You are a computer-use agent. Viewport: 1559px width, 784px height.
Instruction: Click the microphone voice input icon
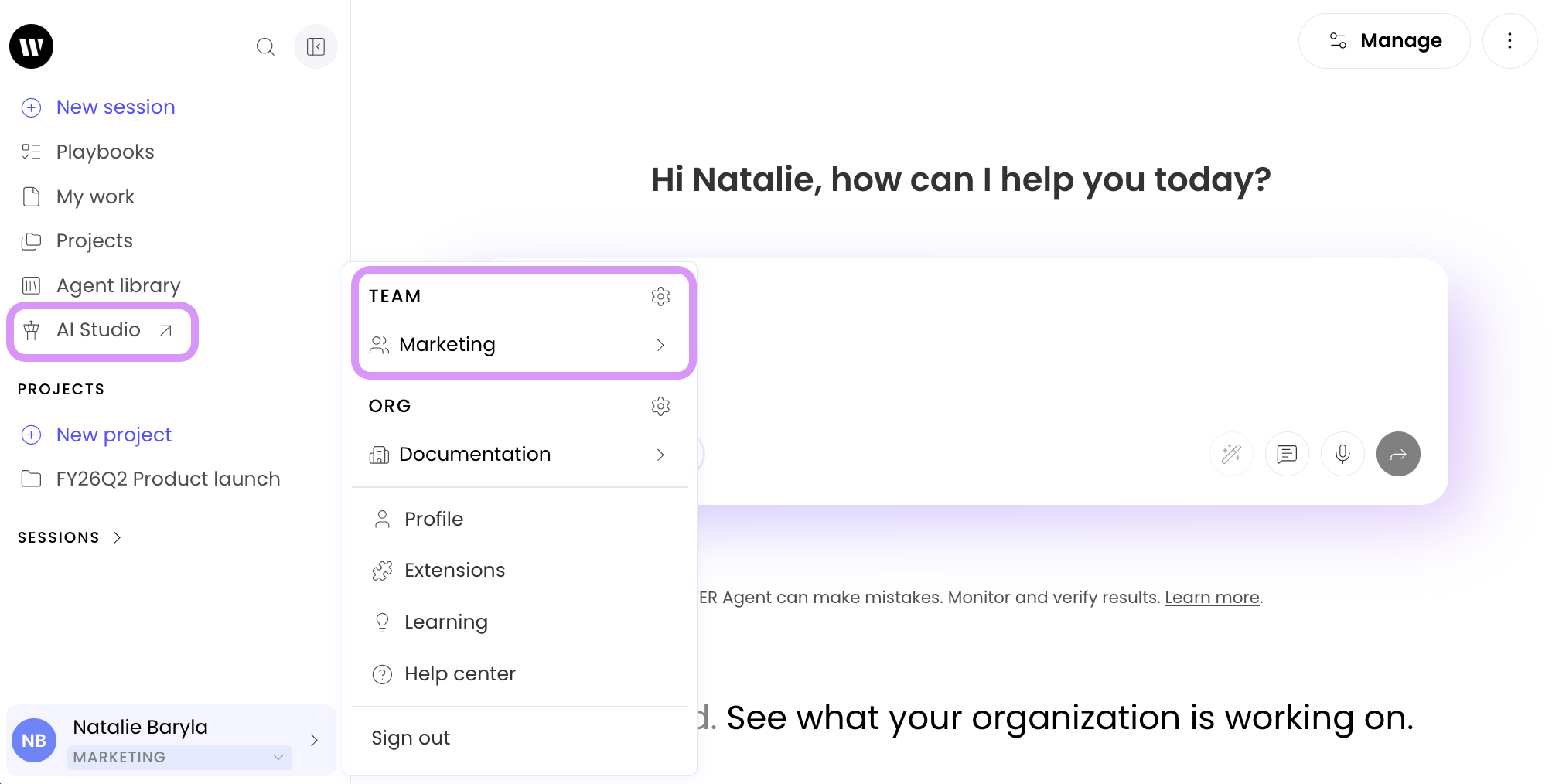[1342, 454]
